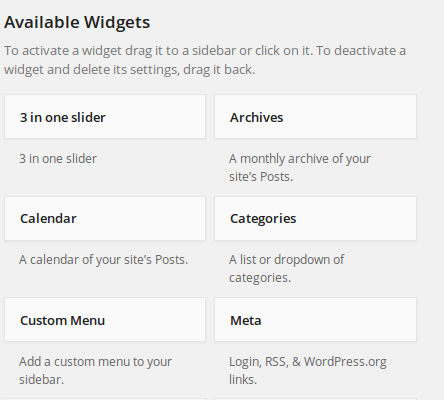Screen dimensions: 444x400
Task: Click WordPress.org text in Meta description
Action: pyautogui.click(x=345, y=362)
